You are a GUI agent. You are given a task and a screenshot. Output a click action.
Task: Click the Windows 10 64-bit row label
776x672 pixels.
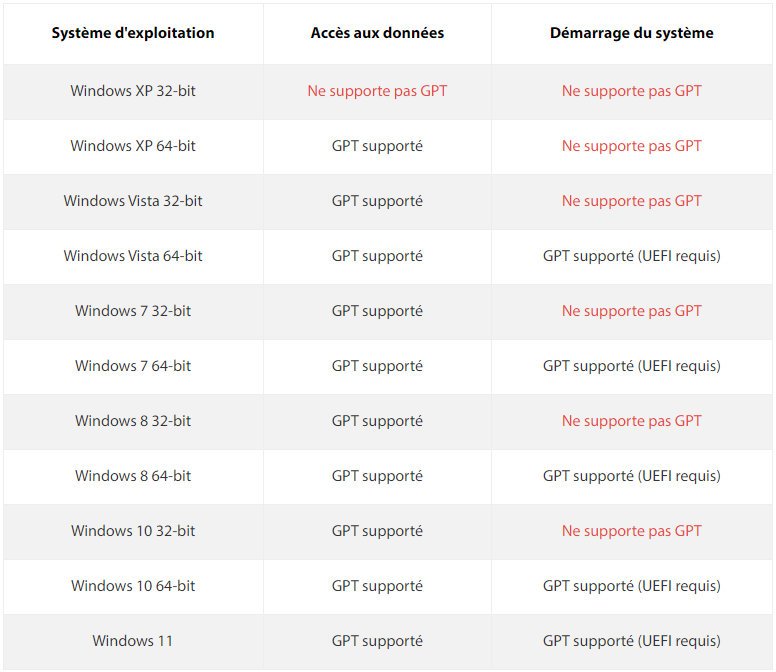click(x=133, y=586)
